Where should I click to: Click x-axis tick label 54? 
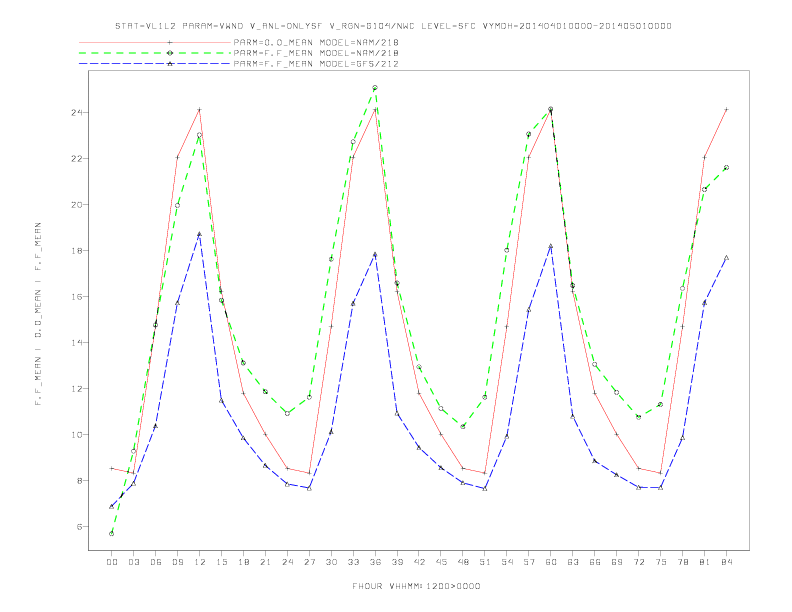point(507,562)
